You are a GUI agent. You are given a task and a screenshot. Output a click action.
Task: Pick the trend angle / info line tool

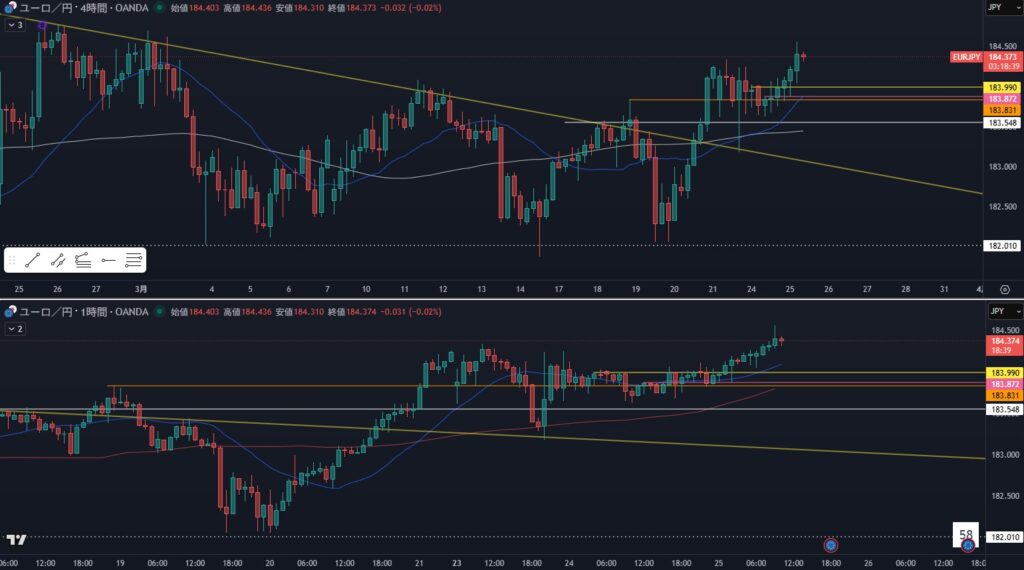click(83, 260)
